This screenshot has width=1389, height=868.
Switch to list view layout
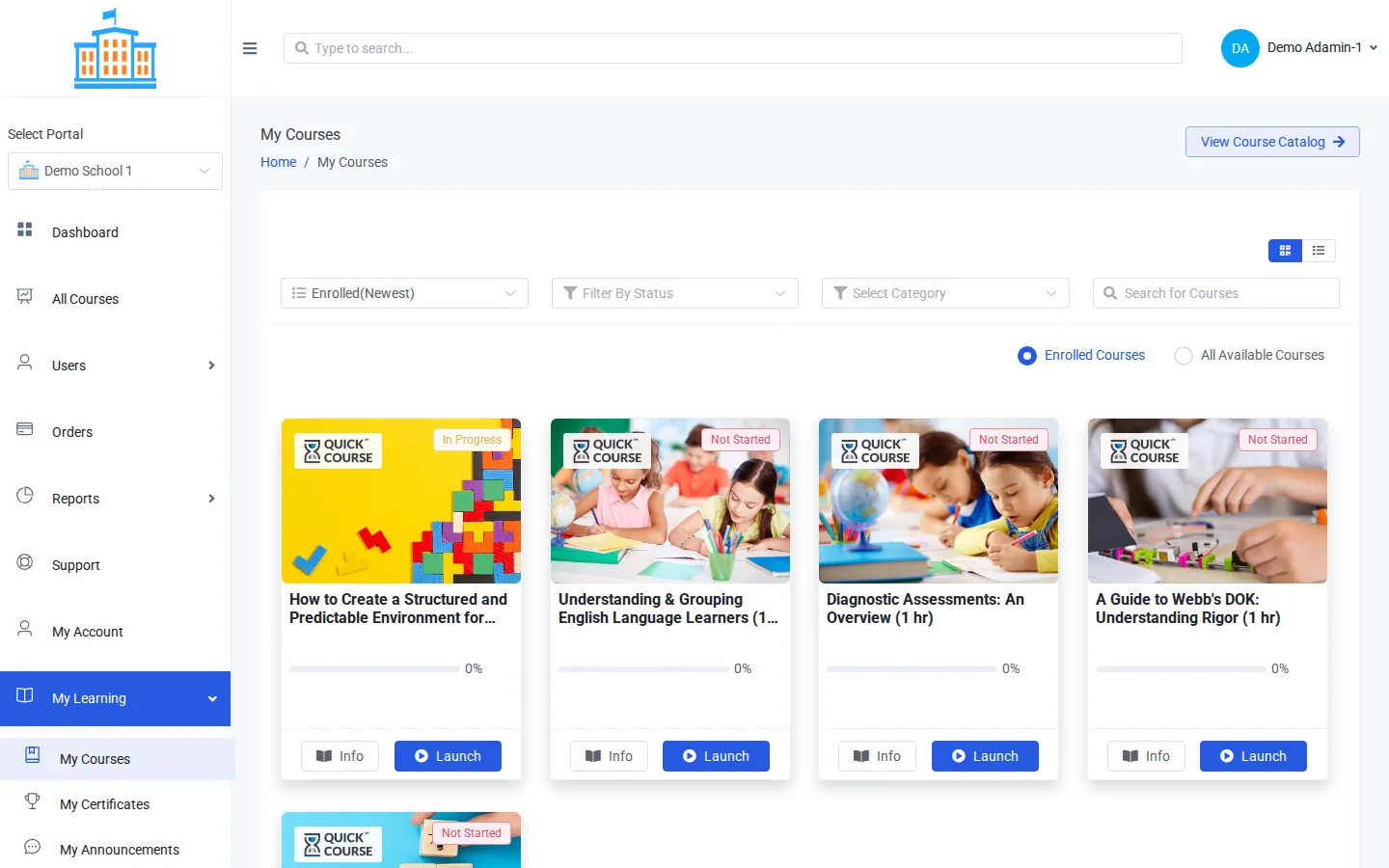coord(1319,251)
